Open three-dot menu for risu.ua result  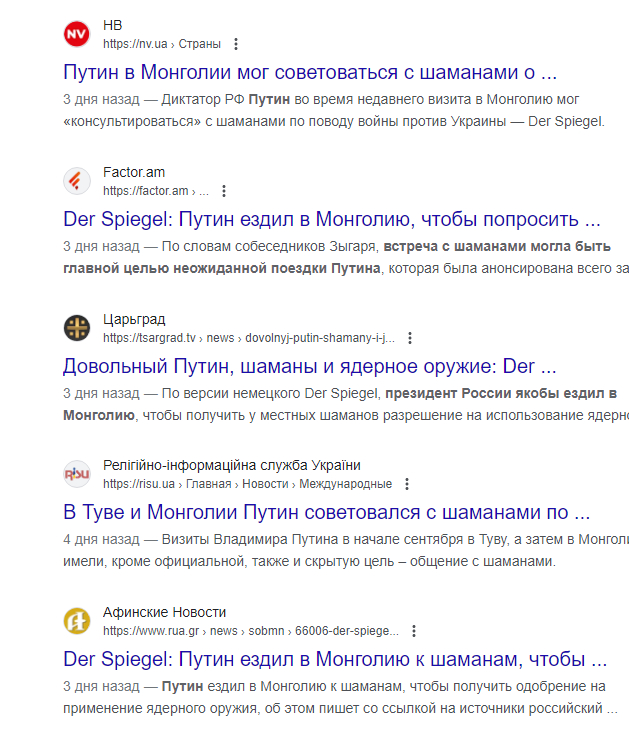407,484
